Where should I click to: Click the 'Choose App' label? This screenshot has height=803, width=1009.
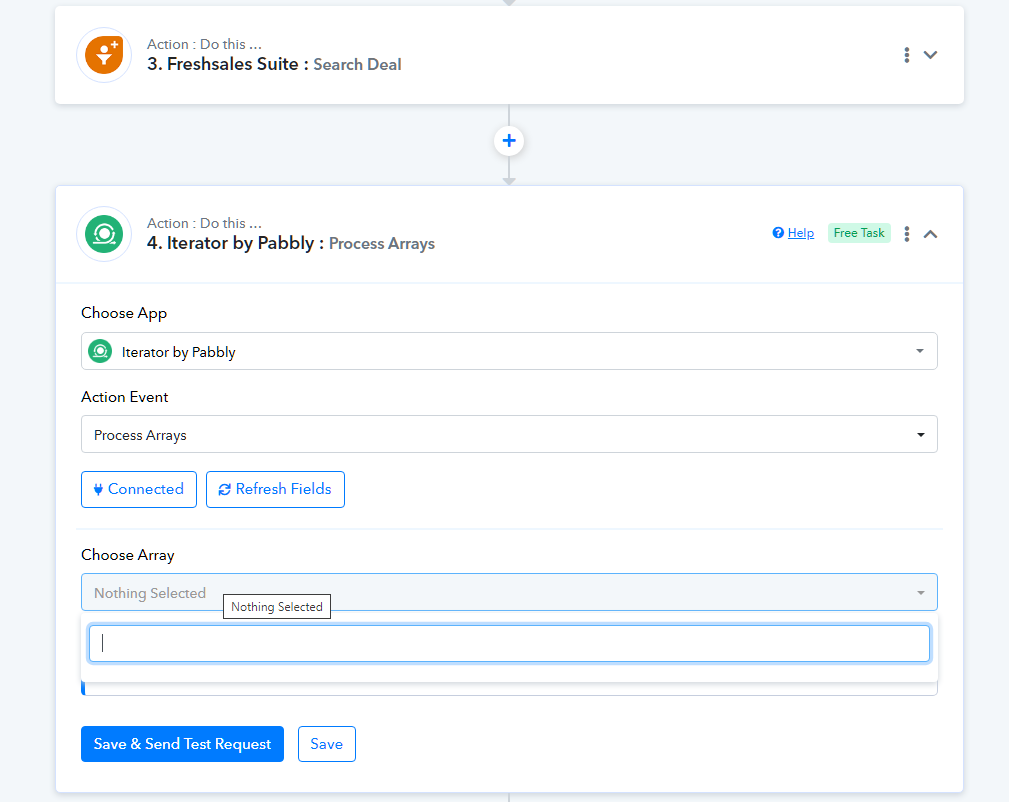pos(124,313)
